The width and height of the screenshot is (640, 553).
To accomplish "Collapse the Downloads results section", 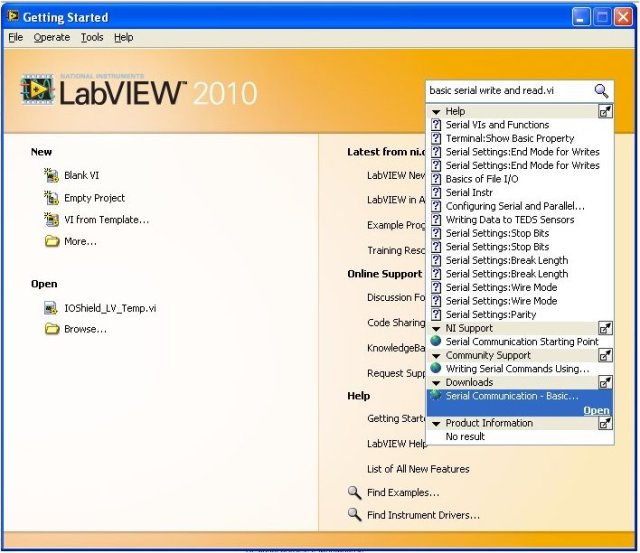I will pyautogui.click(x=436, y=382).
